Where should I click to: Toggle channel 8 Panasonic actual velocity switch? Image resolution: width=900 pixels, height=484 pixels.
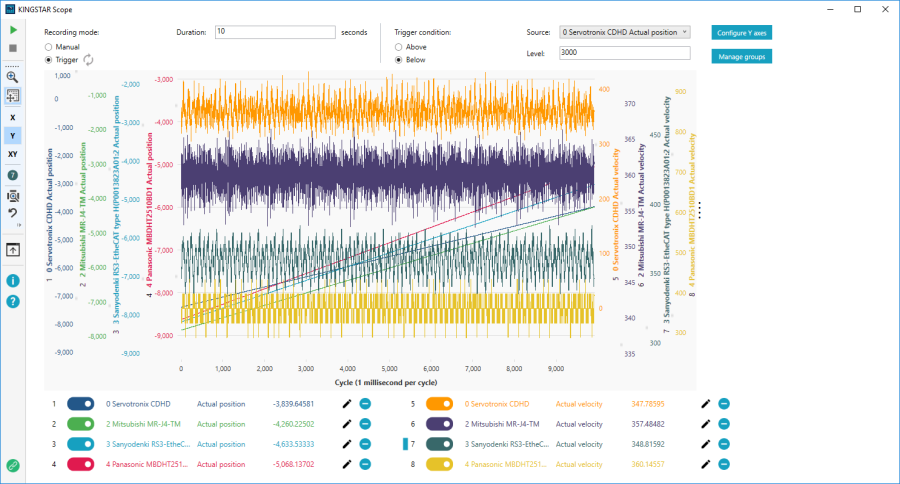(x=440, y=464)
